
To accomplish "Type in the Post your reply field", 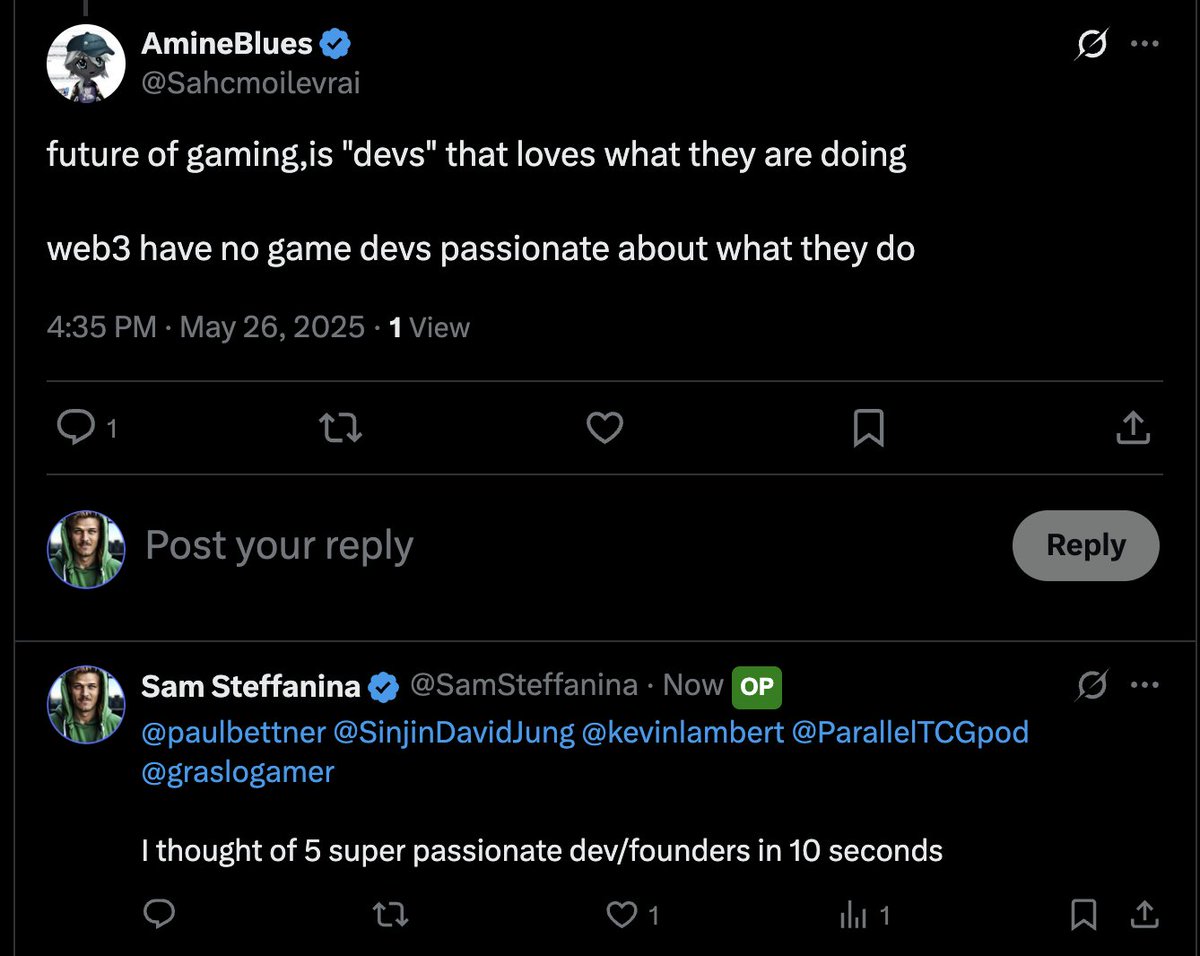I will point(500,546).
